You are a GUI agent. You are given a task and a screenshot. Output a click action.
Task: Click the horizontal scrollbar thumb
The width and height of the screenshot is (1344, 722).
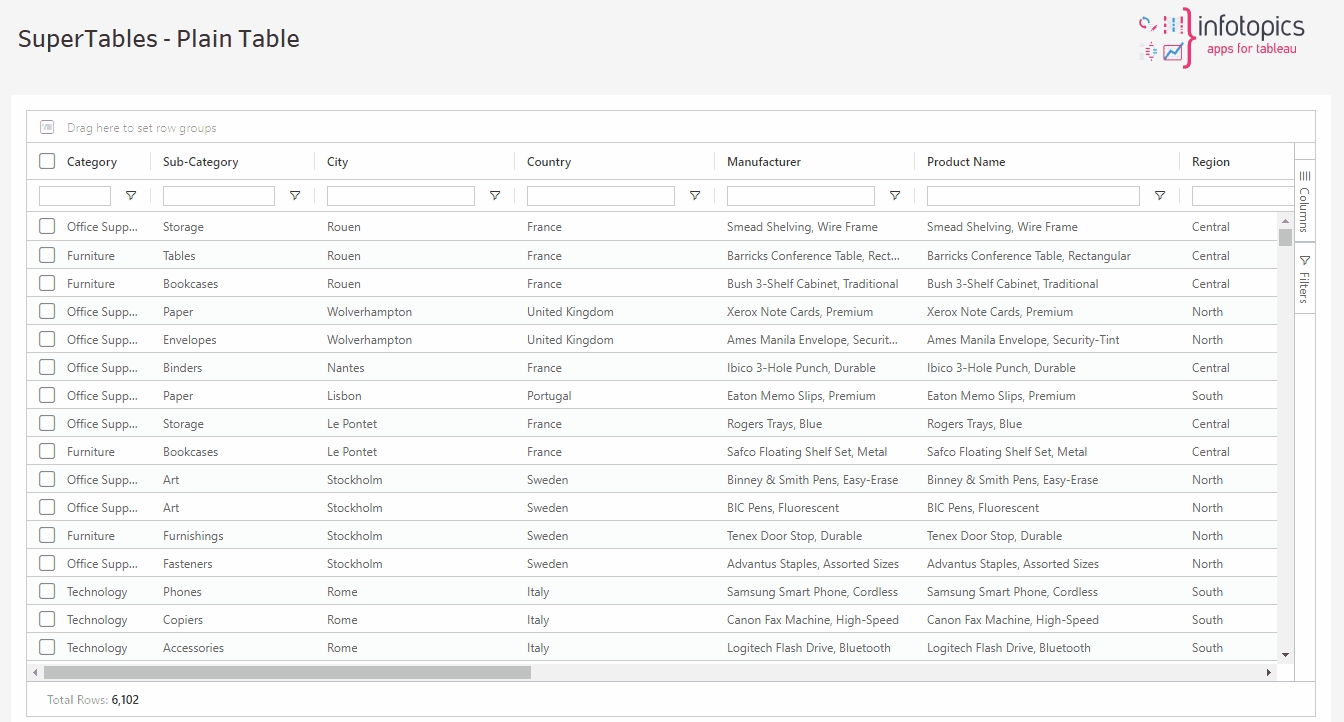(287, 673)
